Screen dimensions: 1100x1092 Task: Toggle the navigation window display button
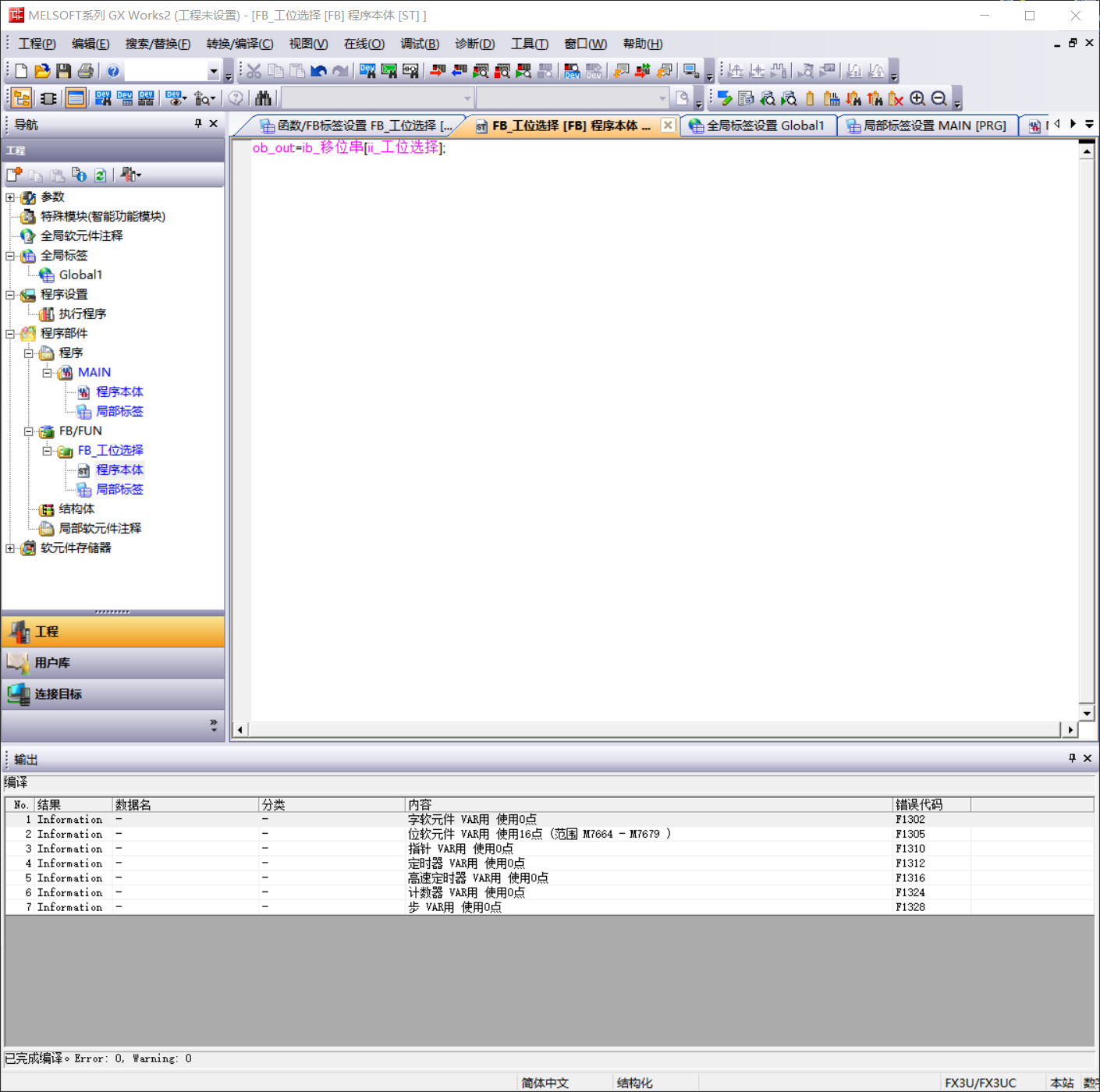21,98
